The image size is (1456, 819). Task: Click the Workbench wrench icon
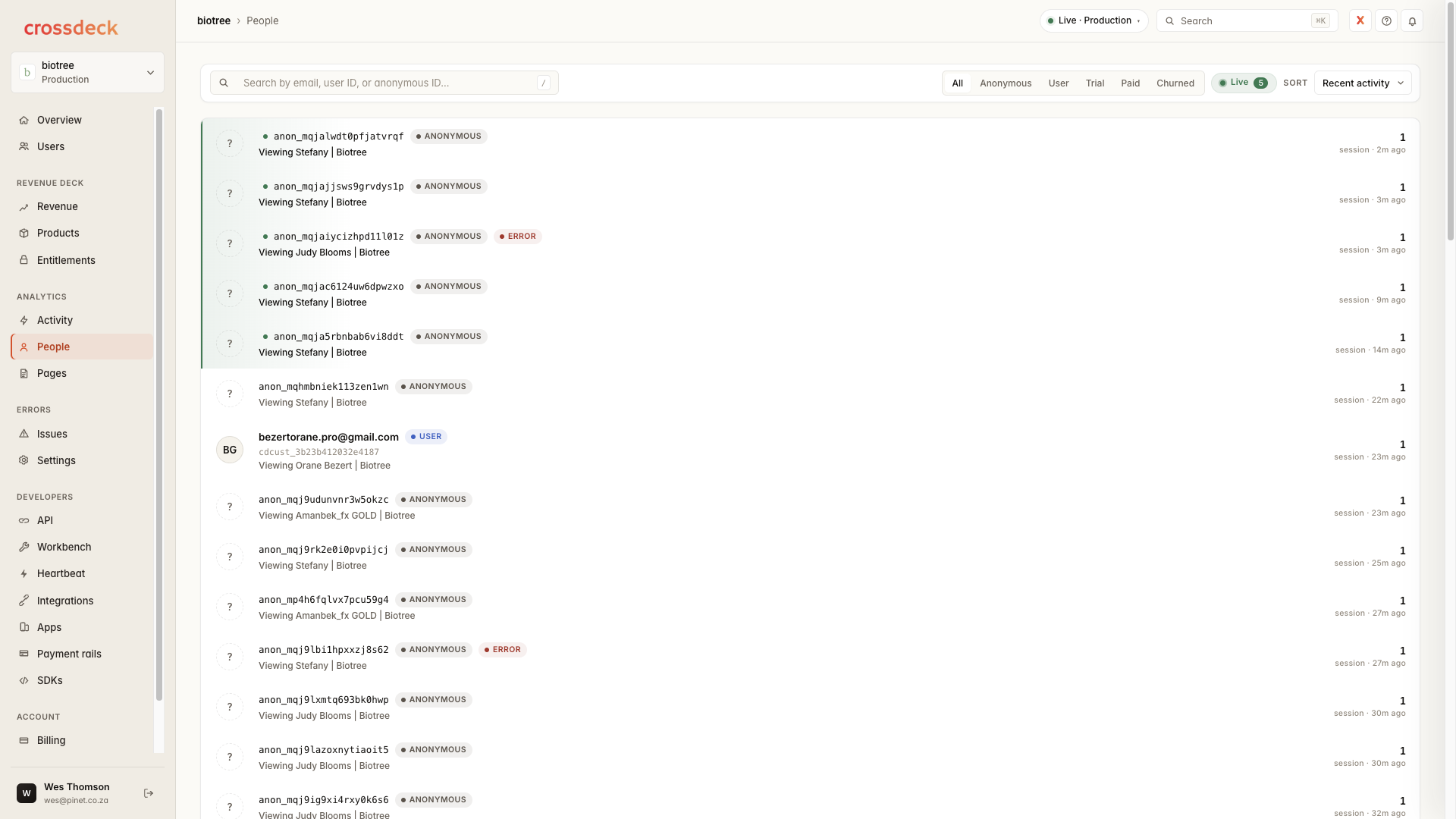point(24,547)
